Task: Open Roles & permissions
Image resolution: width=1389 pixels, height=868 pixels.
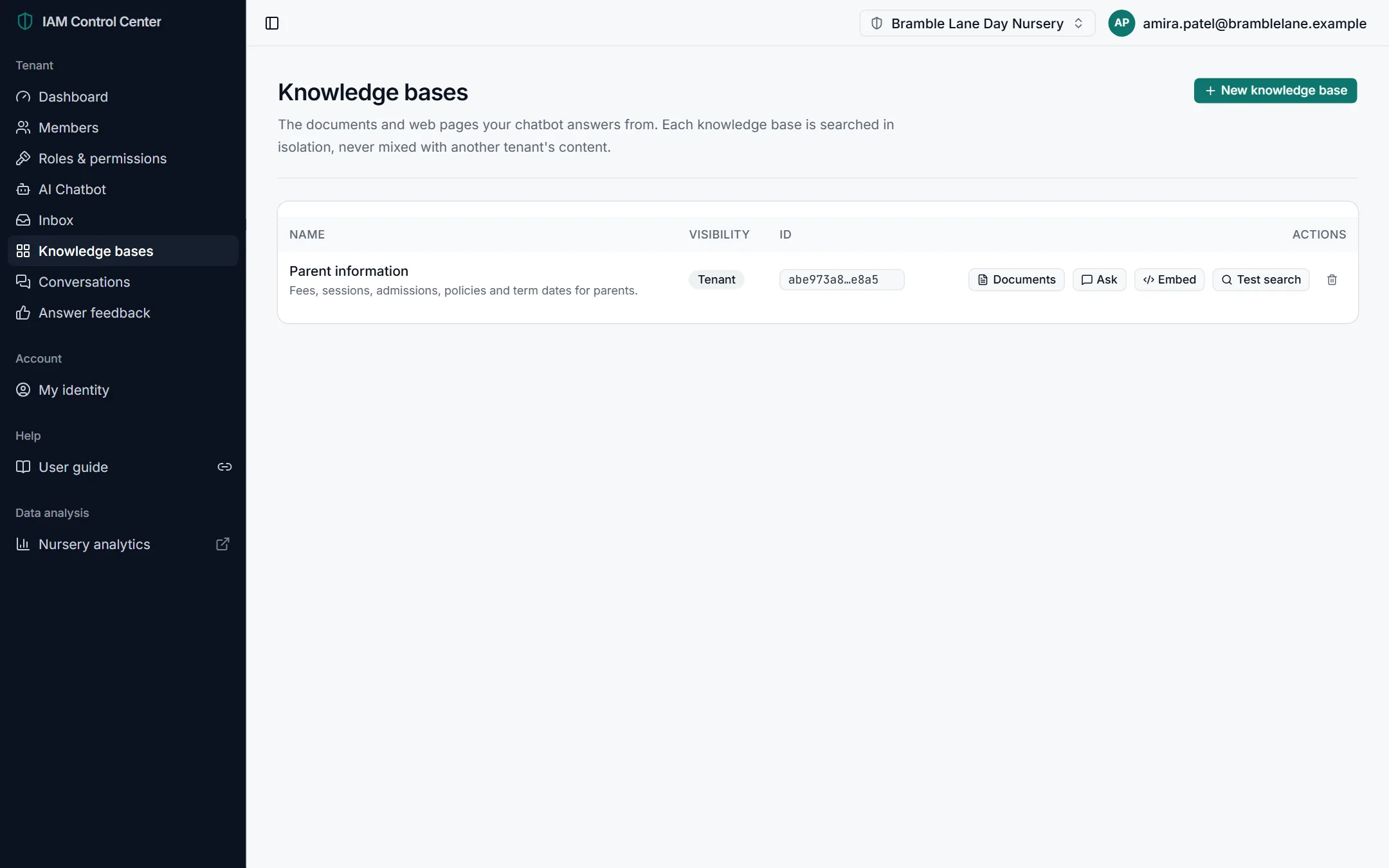Action: pos(123,158)
